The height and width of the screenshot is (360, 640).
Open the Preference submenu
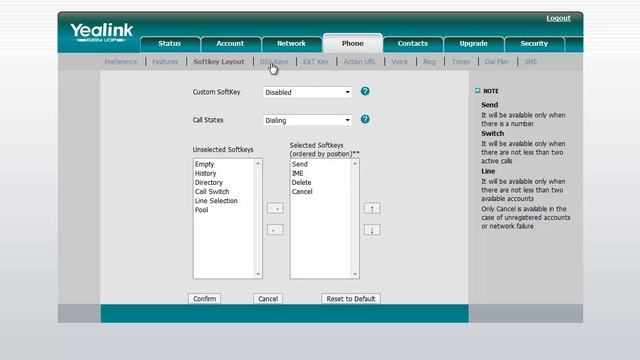[120, 62]
